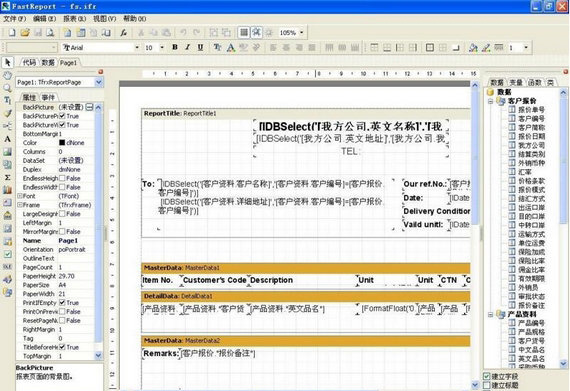Toggle MirrorMargins checkbox
The height and width of the screenshot is (391, 570).
63,231
